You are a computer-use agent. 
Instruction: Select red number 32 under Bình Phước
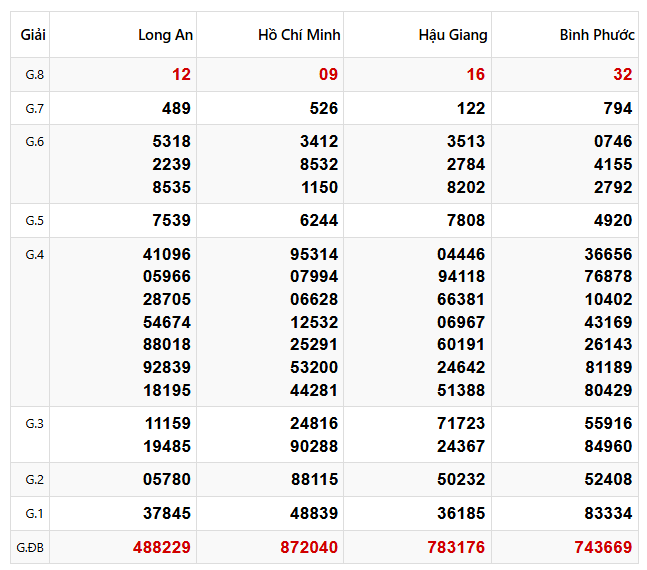pyautogui.click(x=623, y=75)
